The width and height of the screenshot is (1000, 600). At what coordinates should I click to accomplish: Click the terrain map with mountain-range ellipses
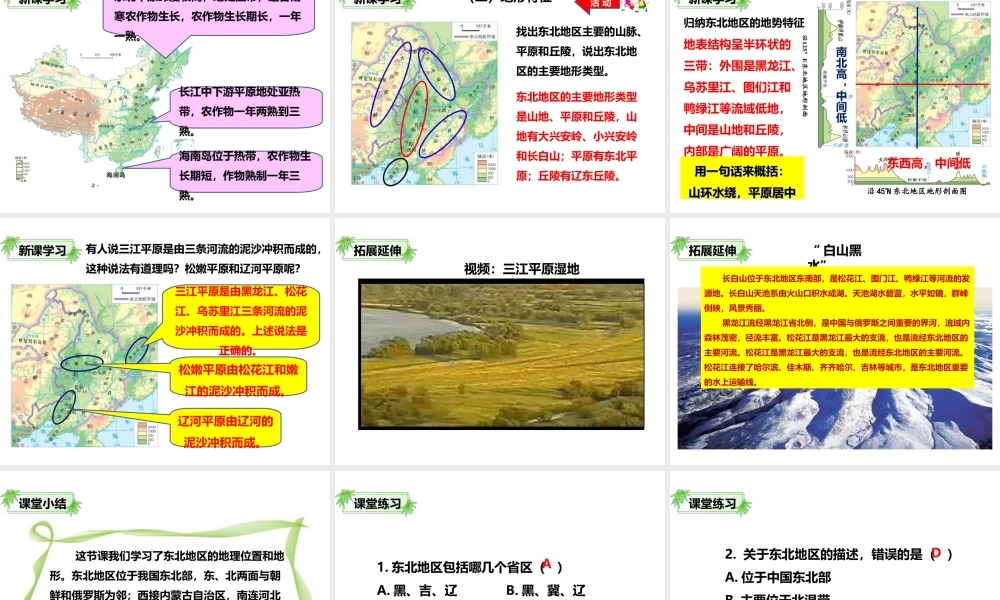(x=424, y=103)
